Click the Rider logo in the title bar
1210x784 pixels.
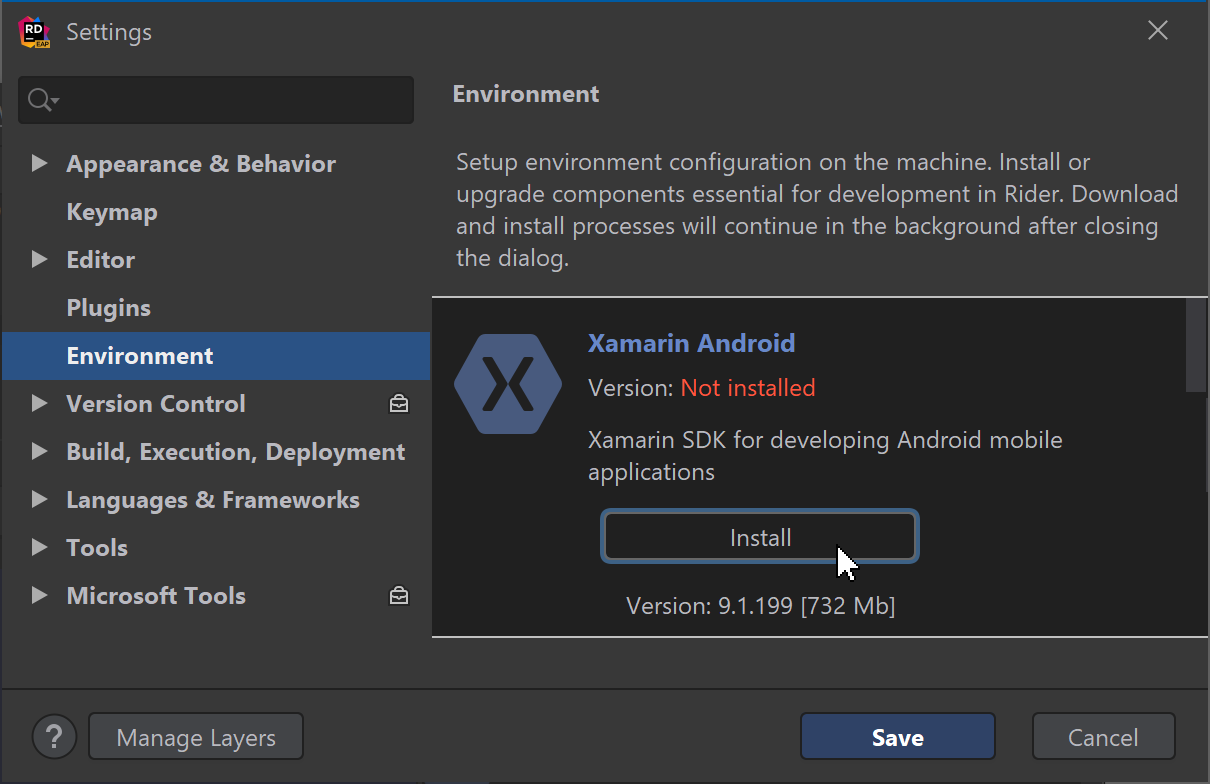click(x=33, y=31)
